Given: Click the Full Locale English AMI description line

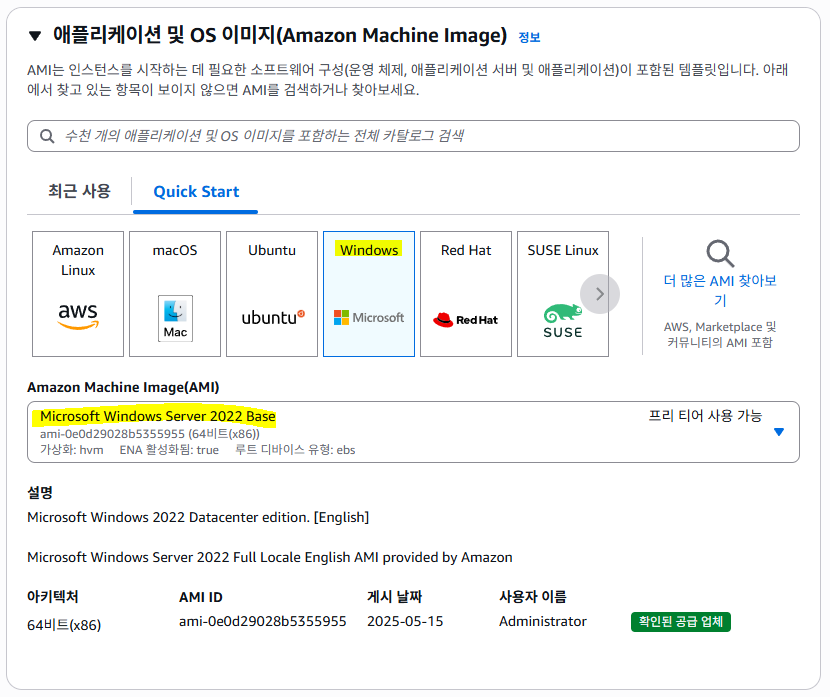Looking at the screenshot, I should tap(269, 557).
